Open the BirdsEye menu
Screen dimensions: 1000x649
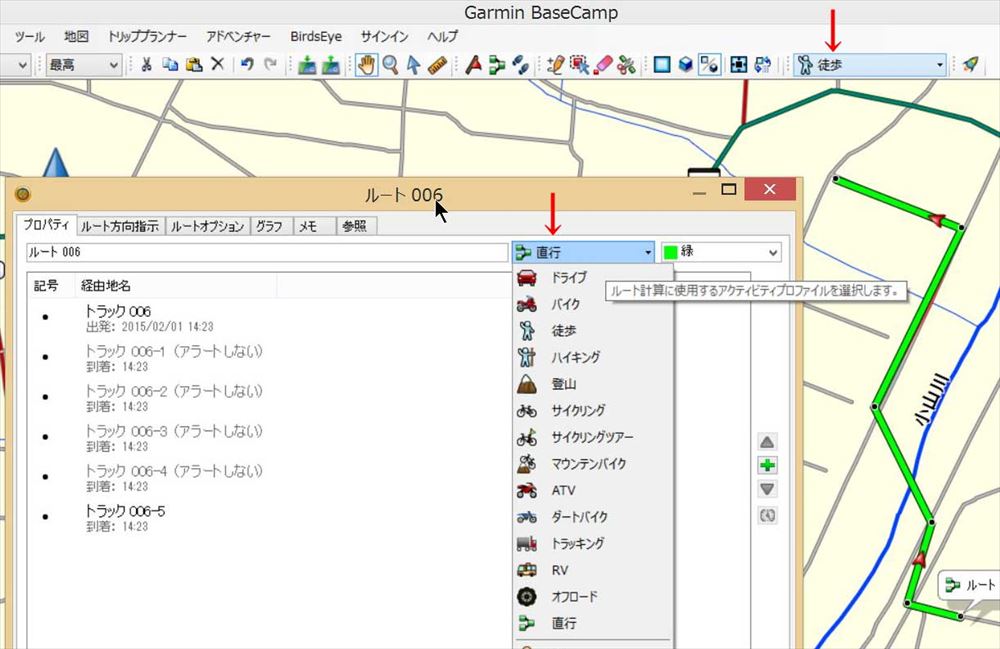(x=316, y=37)
